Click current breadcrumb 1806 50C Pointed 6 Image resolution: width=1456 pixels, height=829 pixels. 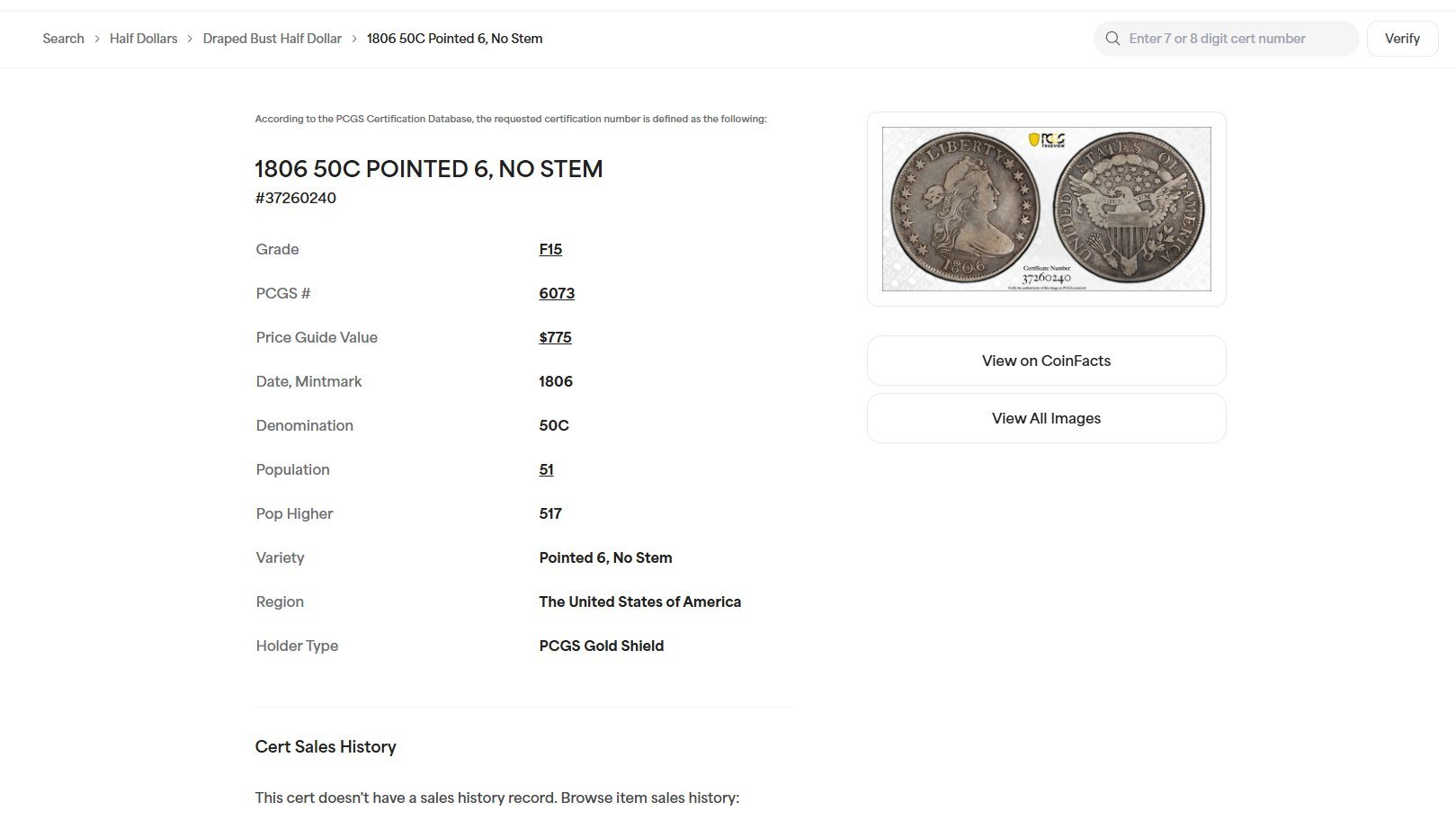(x=454, y=39)
